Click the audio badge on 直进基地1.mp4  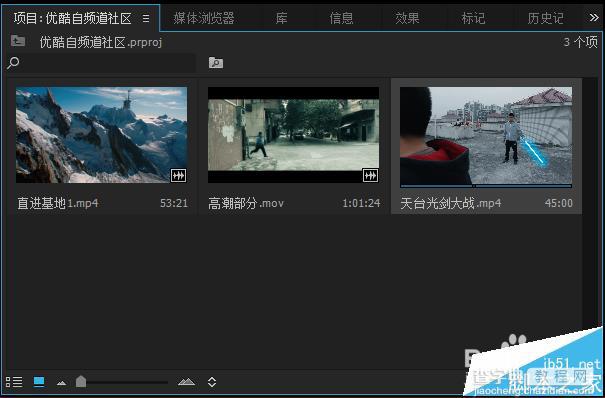pyautogui.click(x=178, y=175)
